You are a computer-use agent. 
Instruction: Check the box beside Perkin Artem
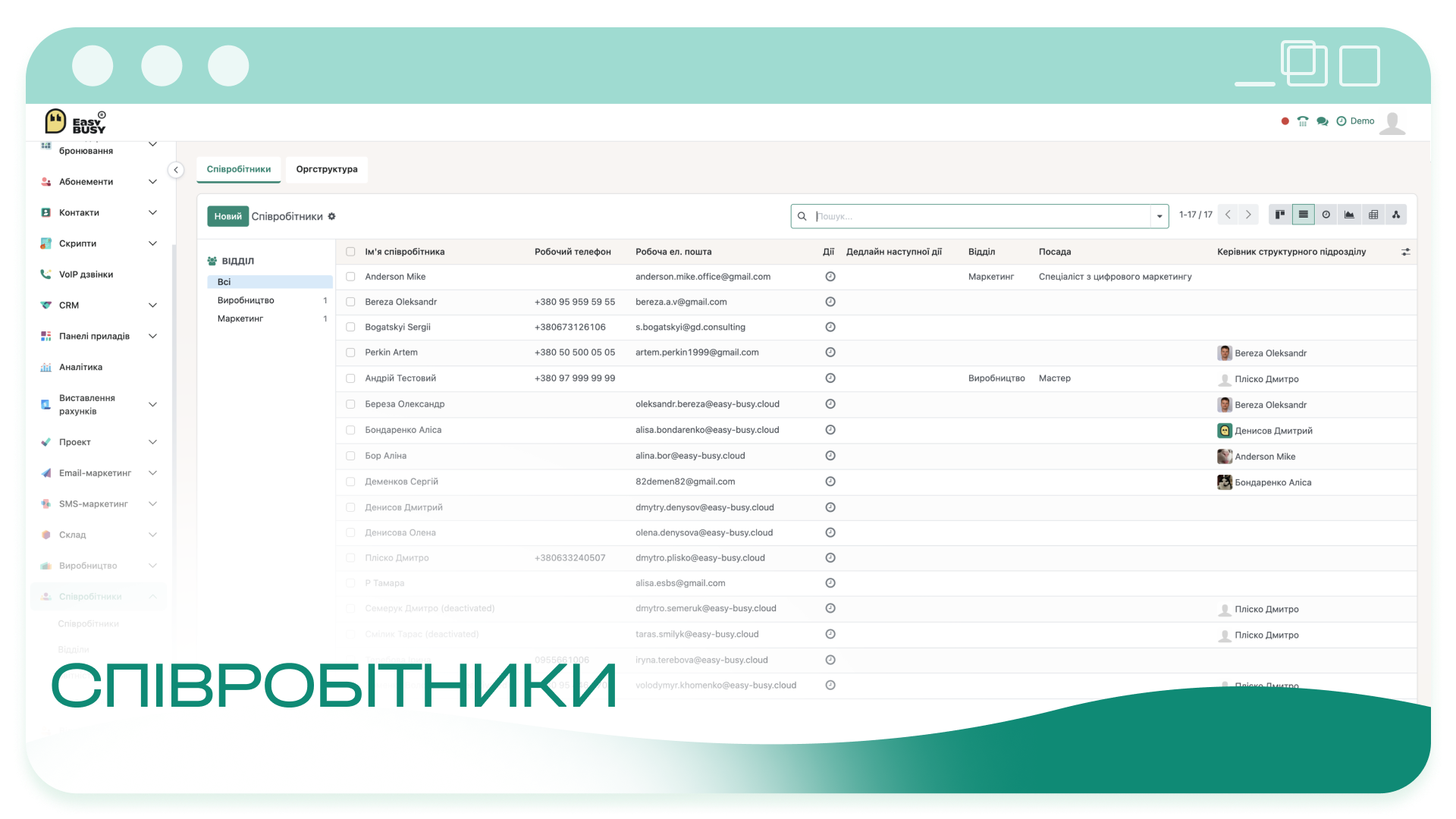350,353
